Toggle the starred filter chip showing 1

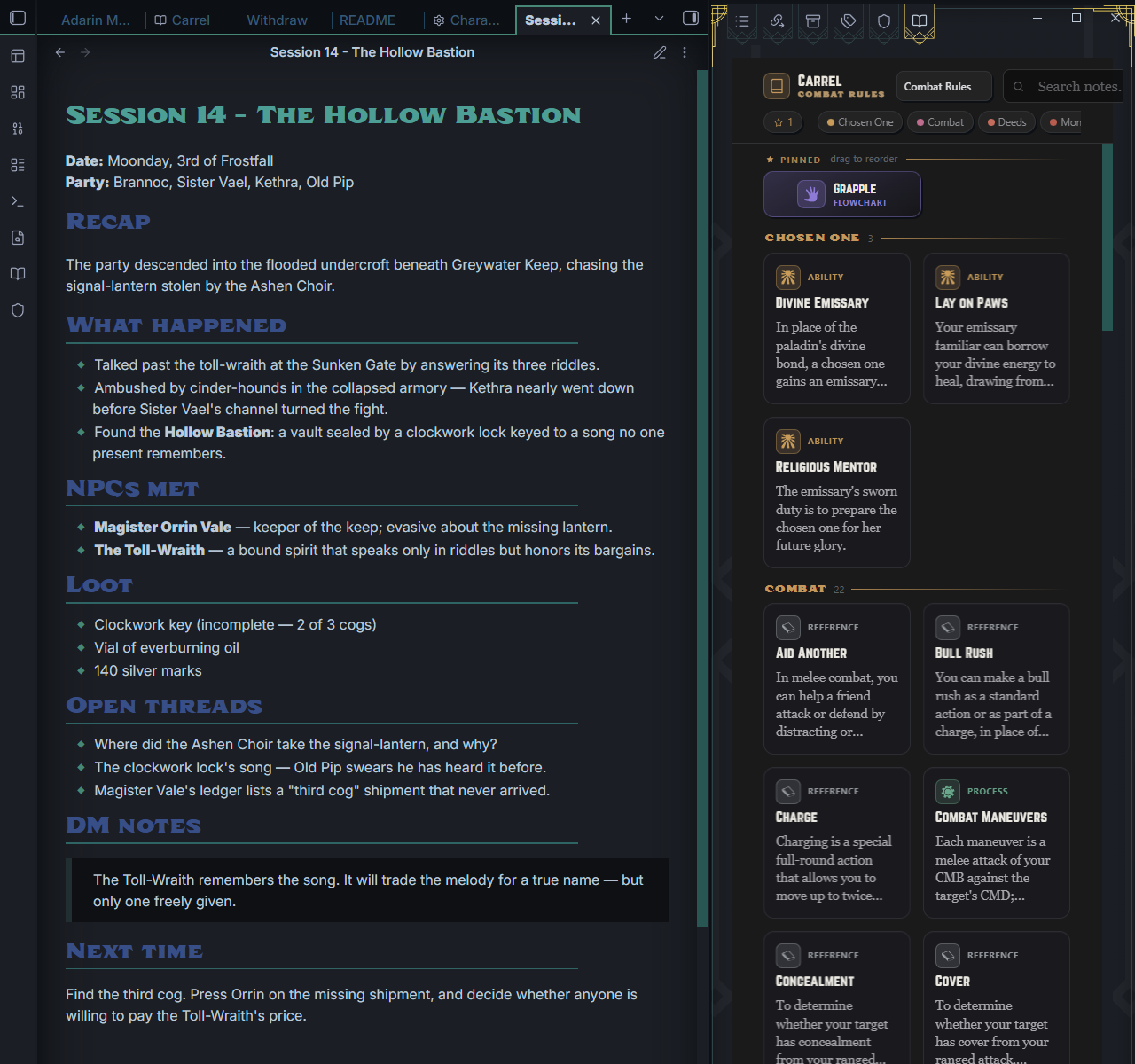pyautogui.click(x=784, y=122)
